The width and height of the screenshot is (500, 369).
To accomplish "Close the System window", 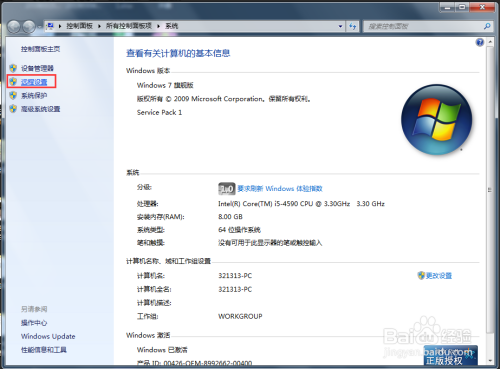I will [x=482, y=7].
